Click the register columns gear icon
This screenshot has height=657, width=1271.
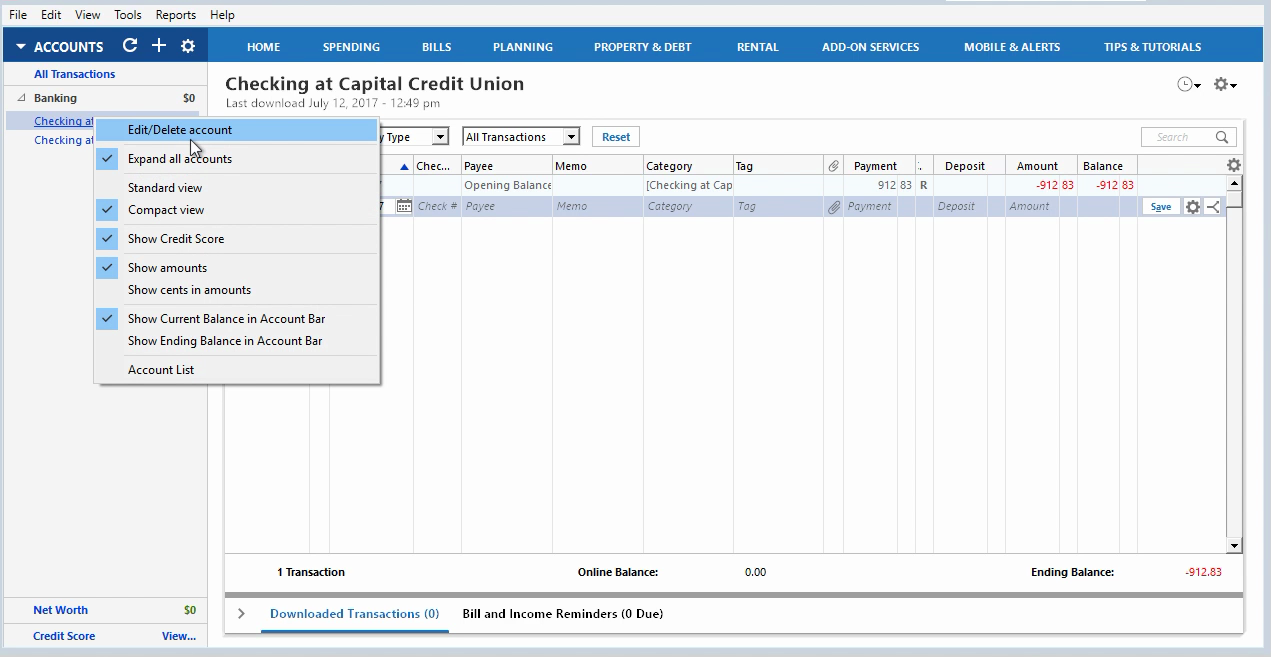click(1233, 165)
